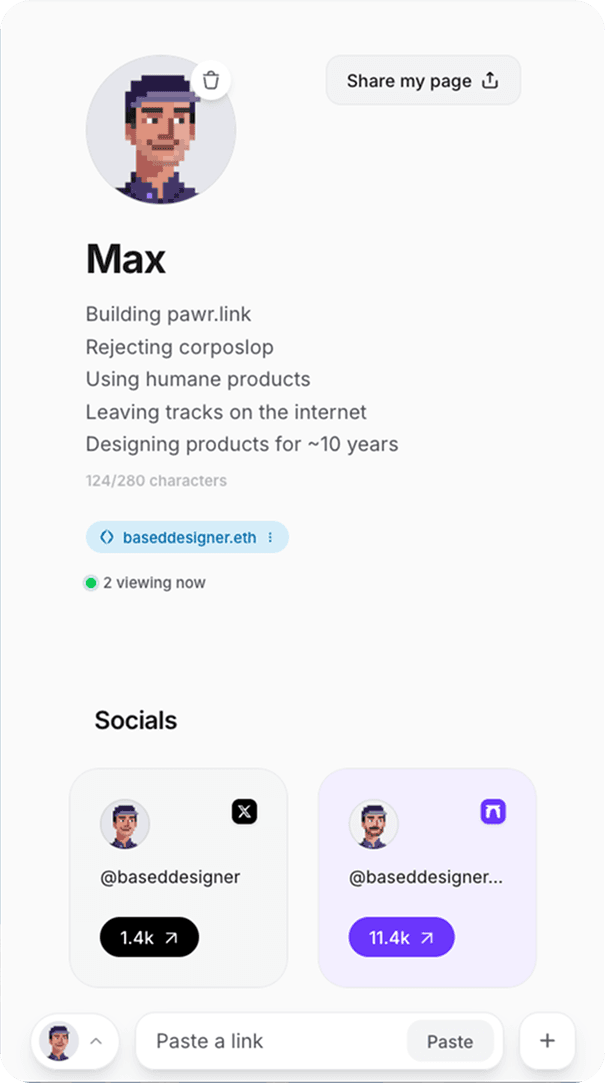Click the arrow icon on the 1.4k badge
Image resolution: width=605 pixels, height=1083 pixels.
click(171, 937)
